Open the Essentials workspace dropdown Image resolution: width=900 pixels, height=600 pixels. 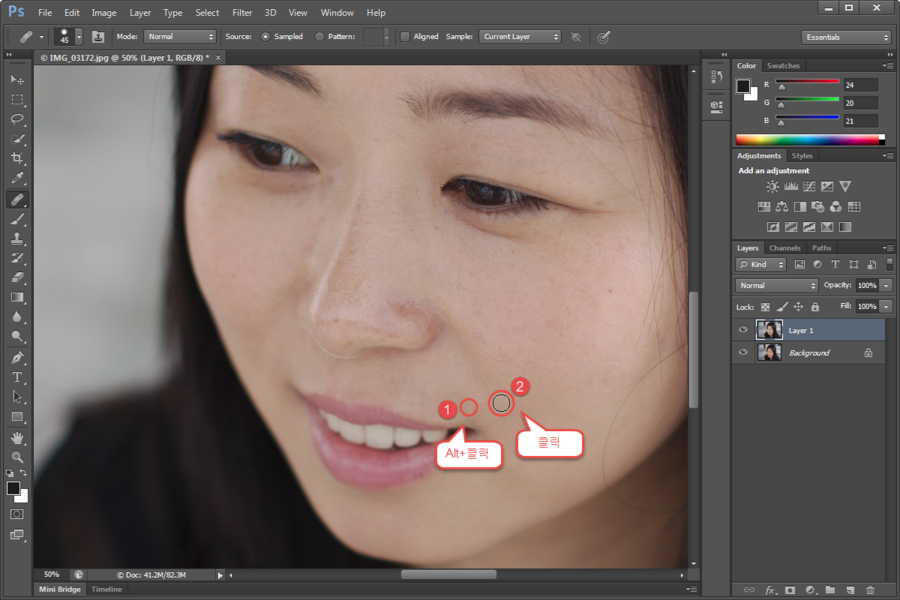[x=846, y=37]
